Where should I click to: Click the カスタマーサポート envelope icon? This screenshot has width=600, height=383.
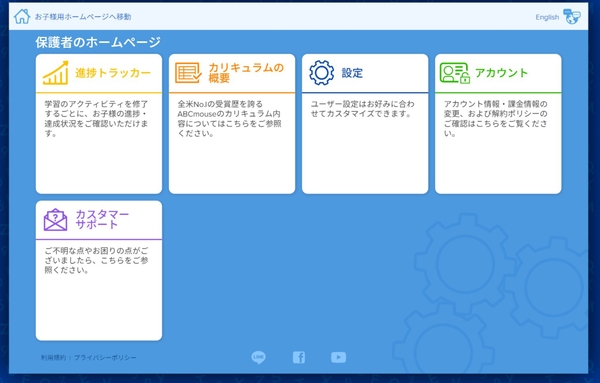[55, 220]
